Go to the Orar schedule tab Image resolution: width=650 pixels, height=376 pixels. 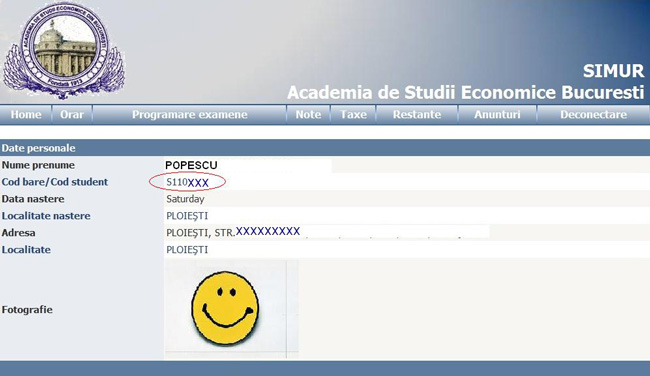[x=72, y=114]
